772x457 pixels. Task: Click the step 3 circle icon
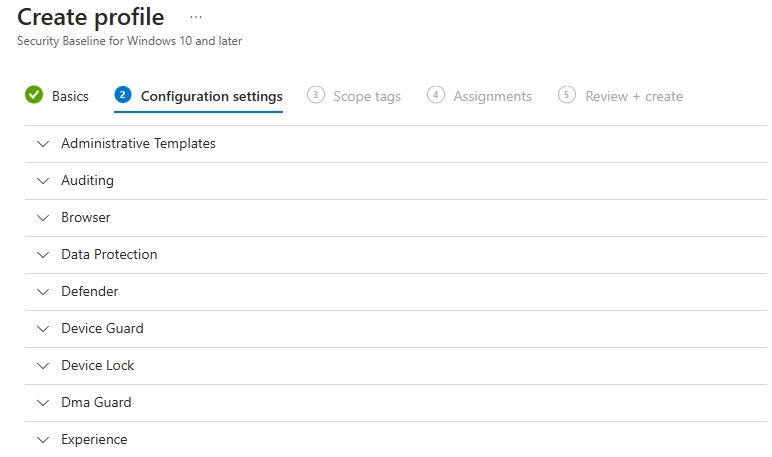coord(316,96)
